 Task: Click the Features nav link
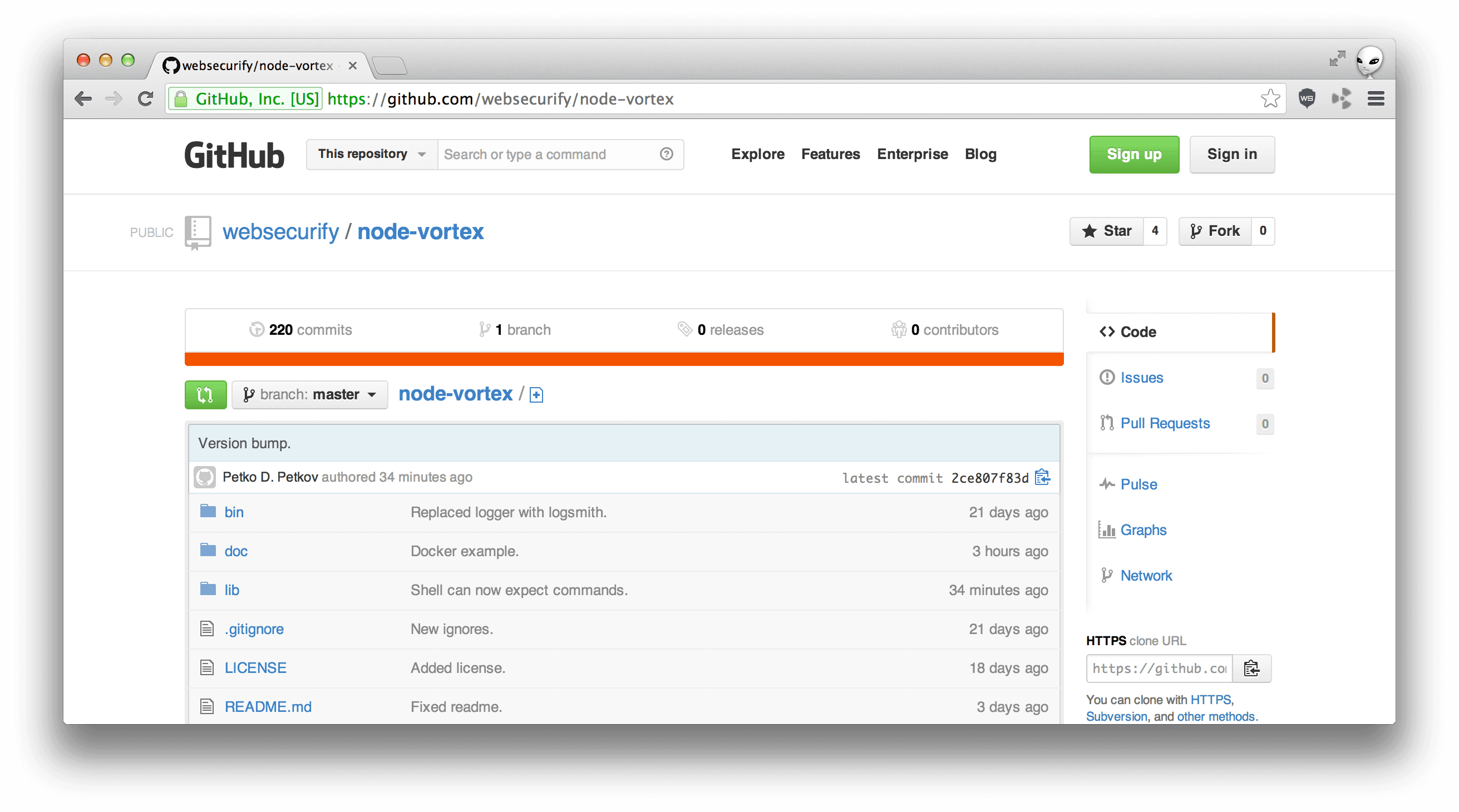830,154
